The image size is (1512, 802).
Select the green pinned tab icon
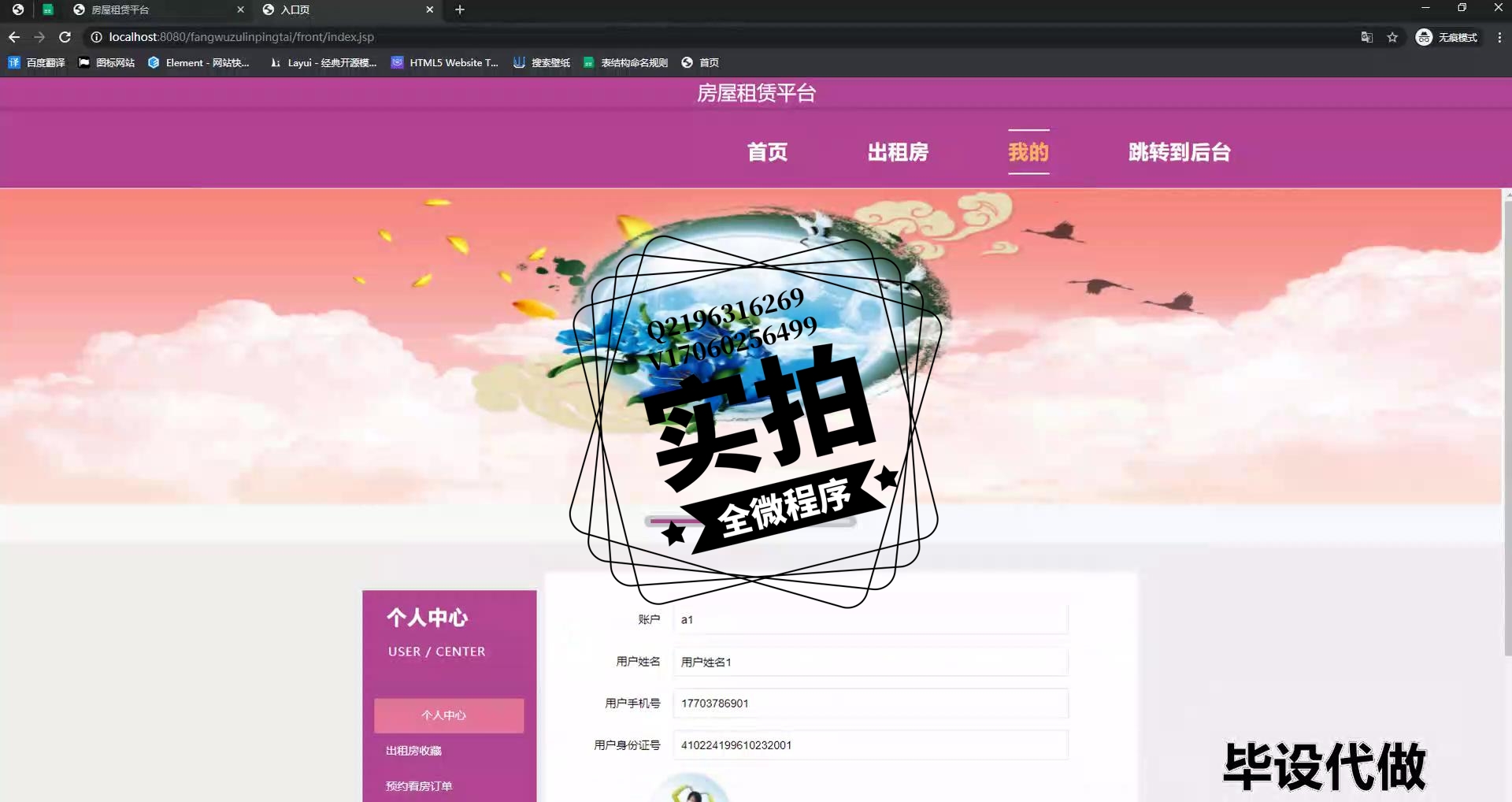coord(48,9)
